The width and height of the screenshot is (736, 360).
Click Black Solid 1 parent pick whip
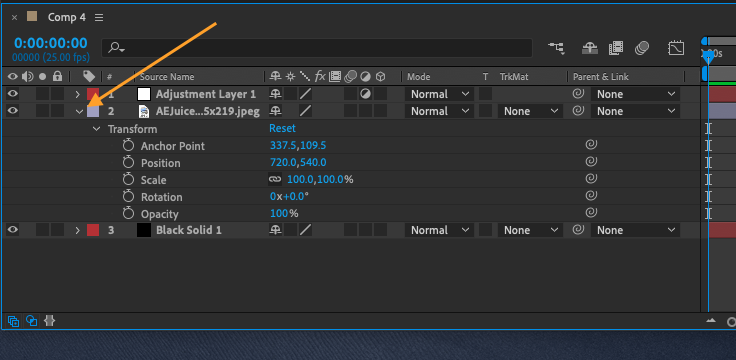point(578,230)
